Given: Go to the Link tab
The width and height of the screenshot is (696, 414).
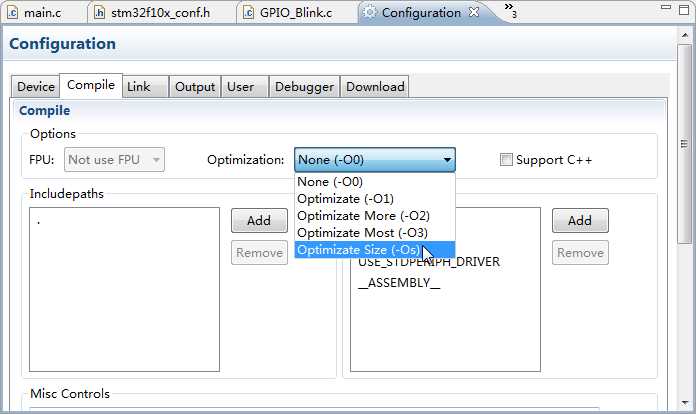Looking at the screenshot, I should (x=145, y=87).
